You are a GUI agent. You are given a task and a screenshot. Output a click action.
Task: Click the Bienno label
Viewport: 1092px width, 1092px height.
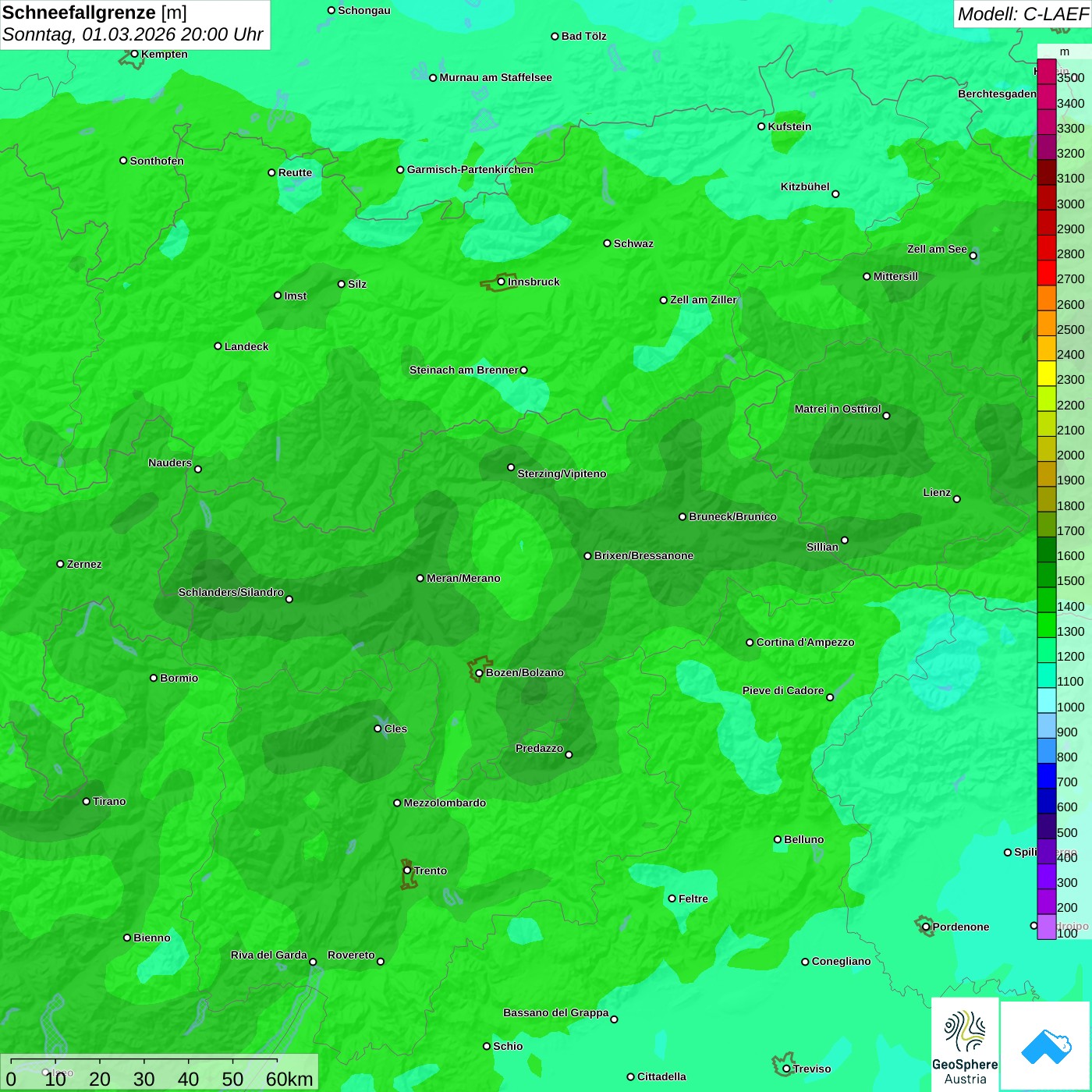pyautogui.click(x=151, y=938)
